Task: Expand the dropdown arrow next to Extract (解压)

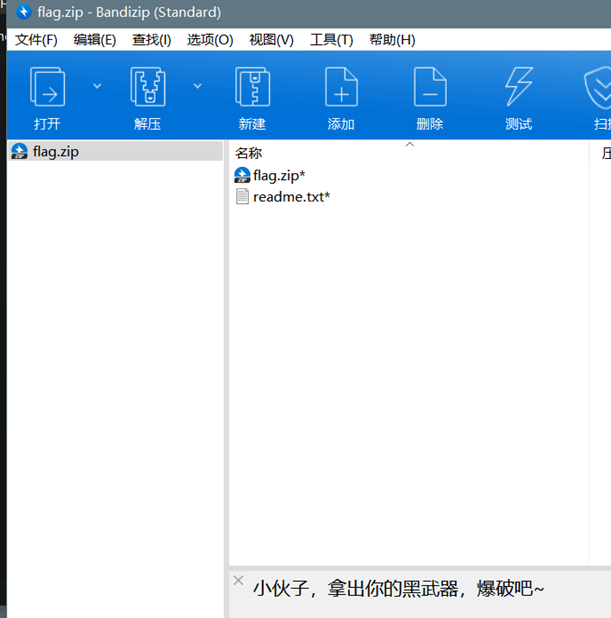Action: point(197,86)
